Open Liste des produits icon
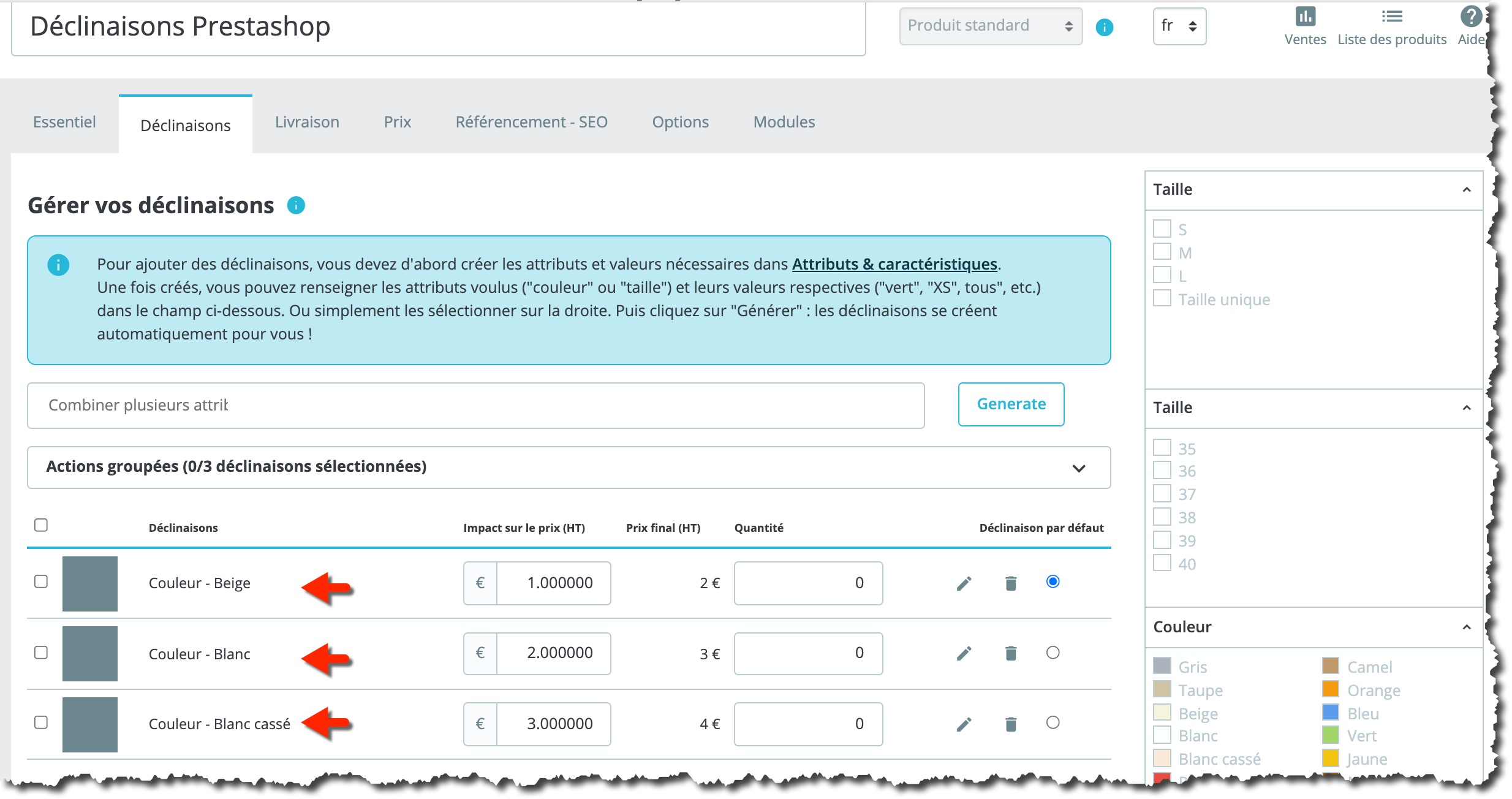 [x=1392, y=17]
